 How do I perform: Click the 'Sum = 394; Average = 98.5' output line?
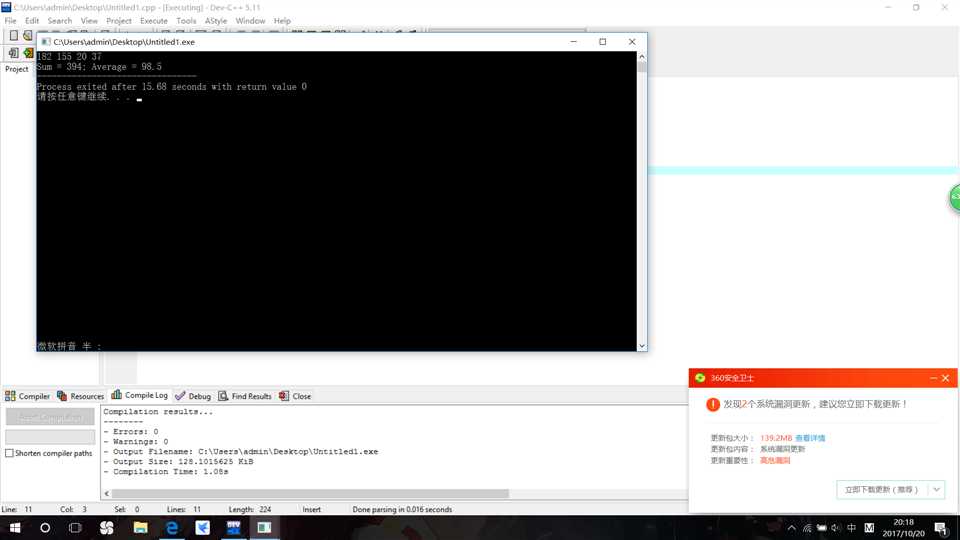[99, 67]
